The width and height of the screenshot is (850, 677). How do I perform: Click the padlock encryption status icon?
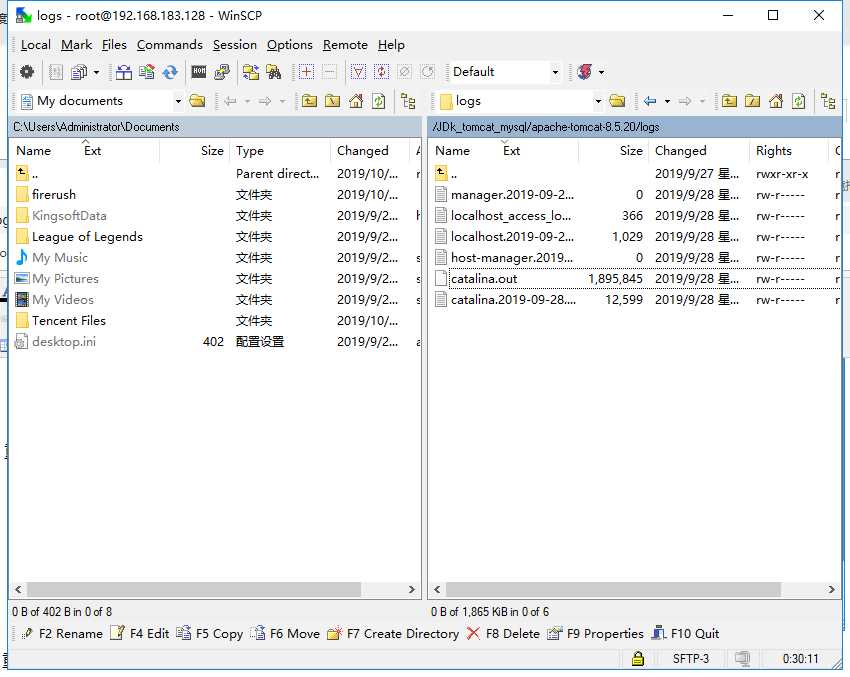pyautogui.click(x=638, y=659)
